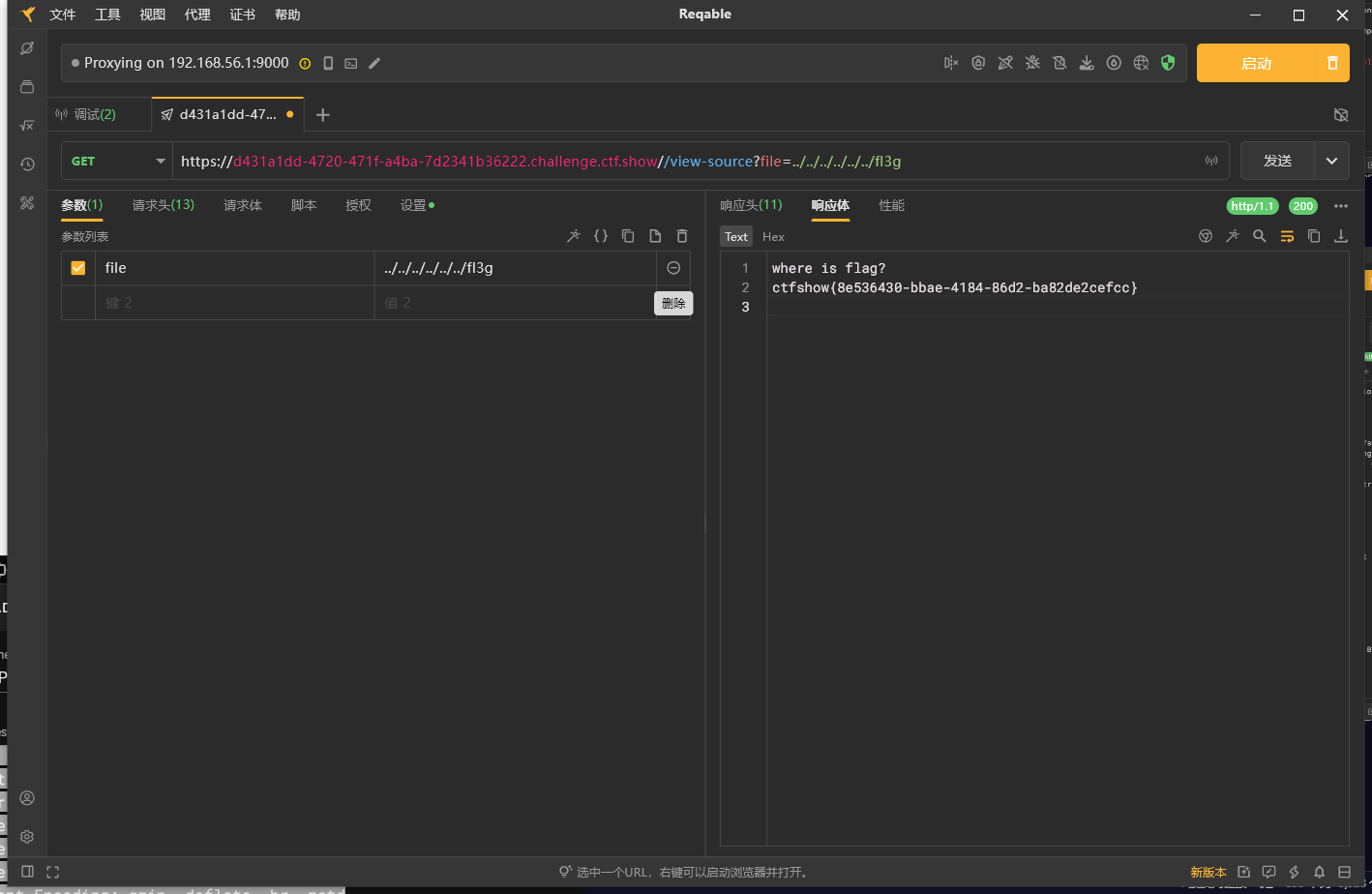Click the trash icon in parameter list header
This screenshot has width=1372, height=894.
click(682, 236)
